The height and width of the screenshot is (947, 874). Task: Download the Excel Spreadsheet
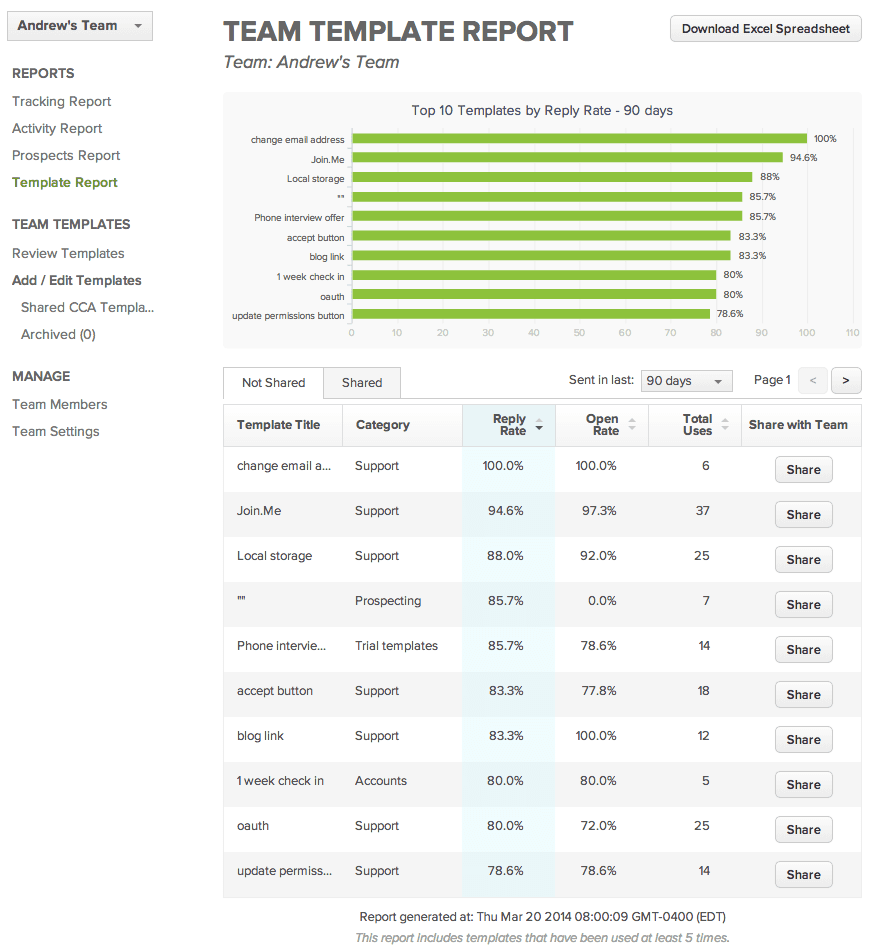(766, 29)
